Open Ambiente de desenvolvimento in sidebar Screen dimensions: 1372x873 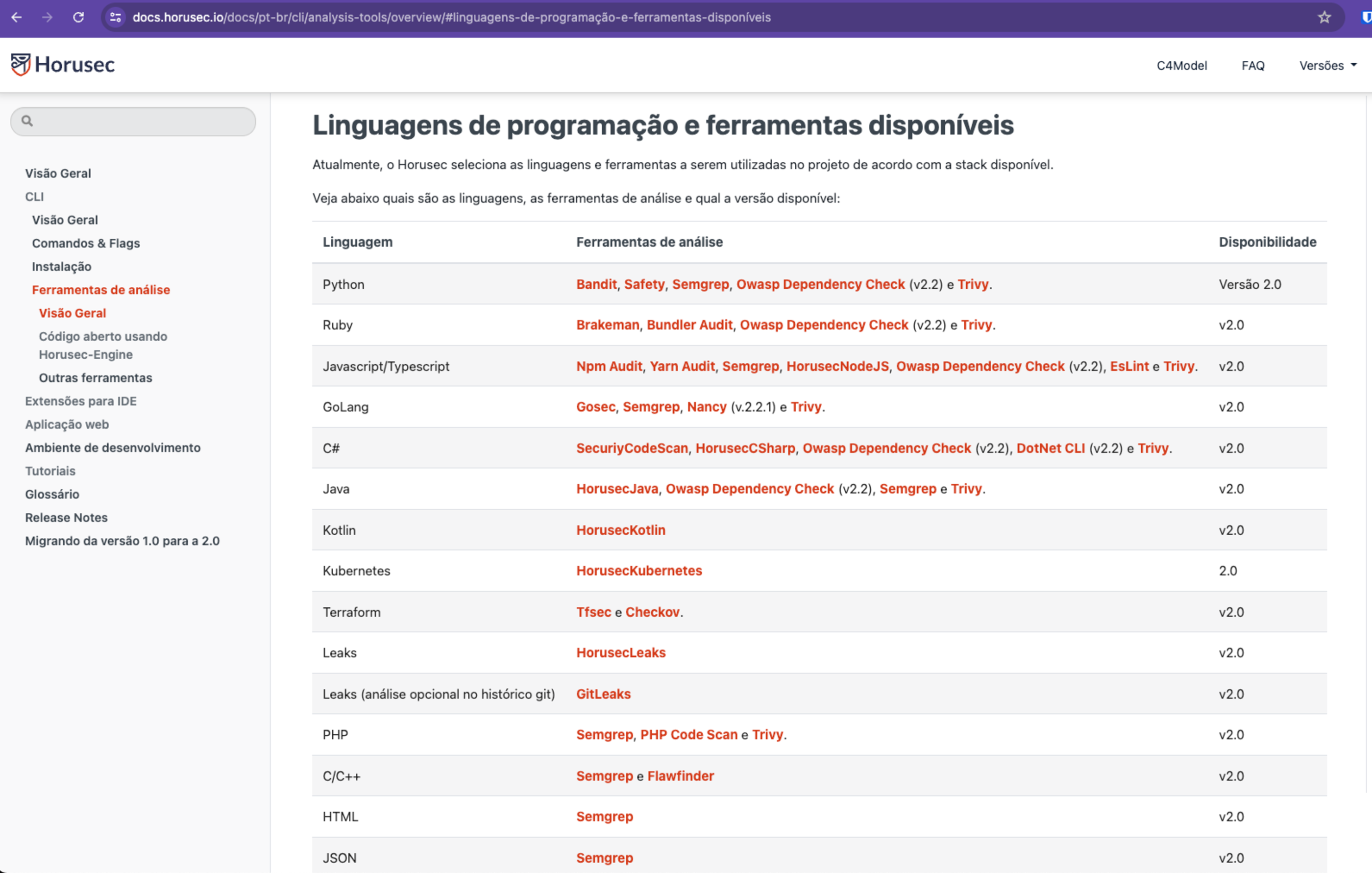(x=113, y=448)
